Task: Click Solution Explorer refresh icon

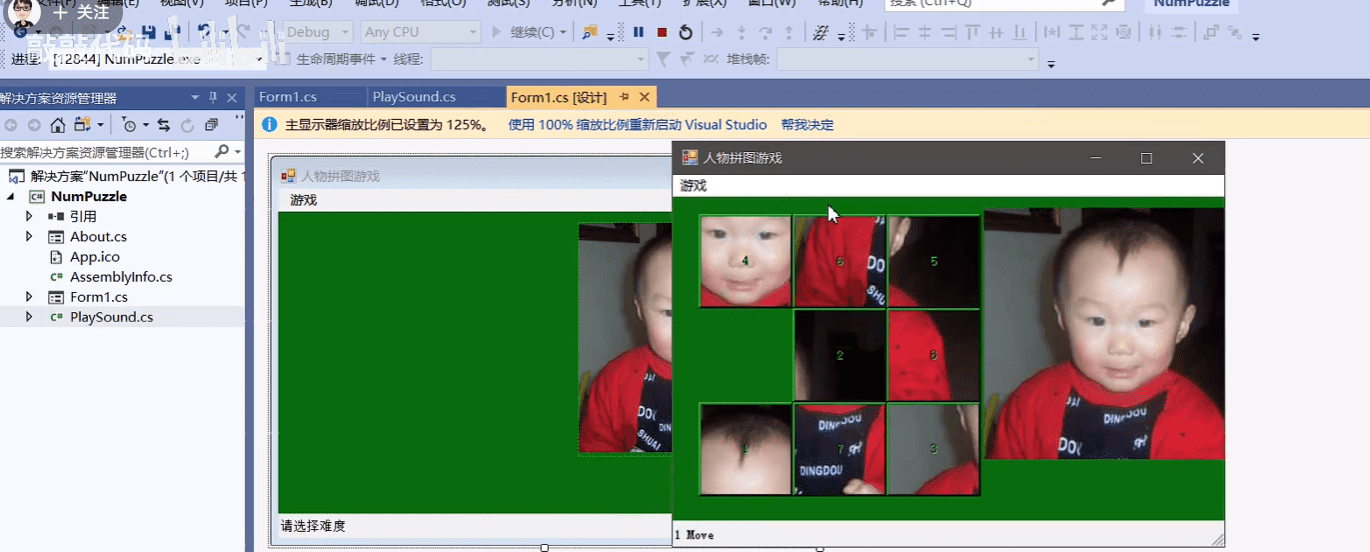Action: point(187,125)
